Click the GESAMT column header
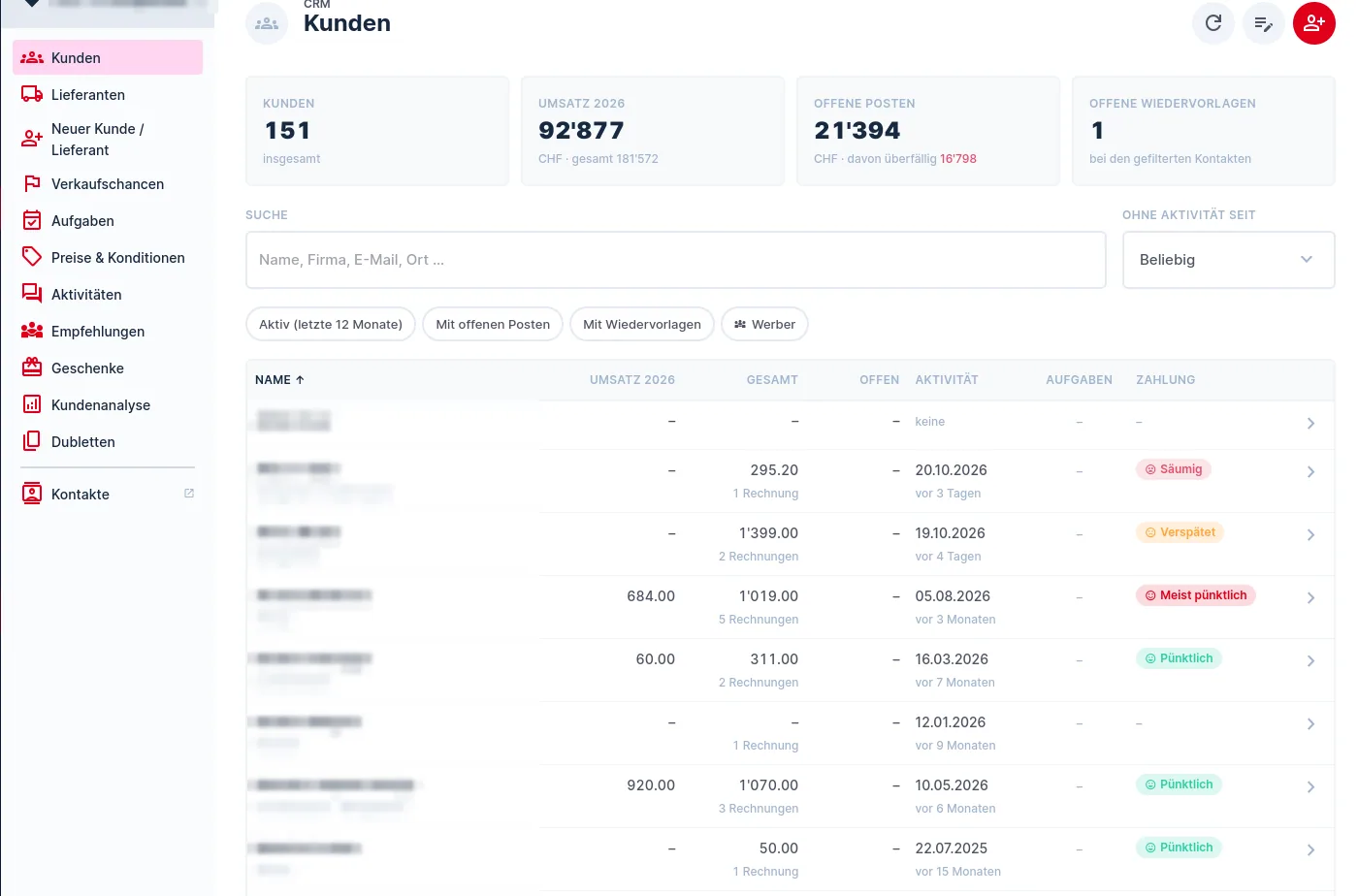 (x=772, y=380)
